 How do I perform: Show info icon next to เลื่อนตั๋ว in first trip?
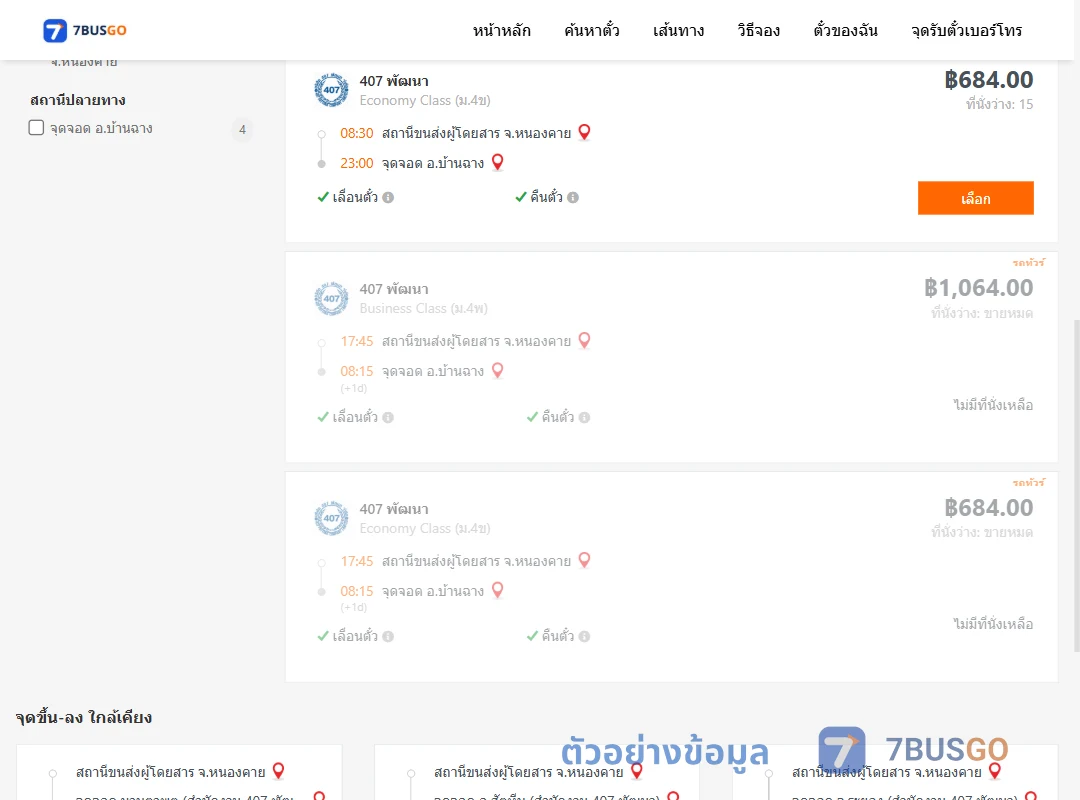pyautogui.click(x=388, y=198)
